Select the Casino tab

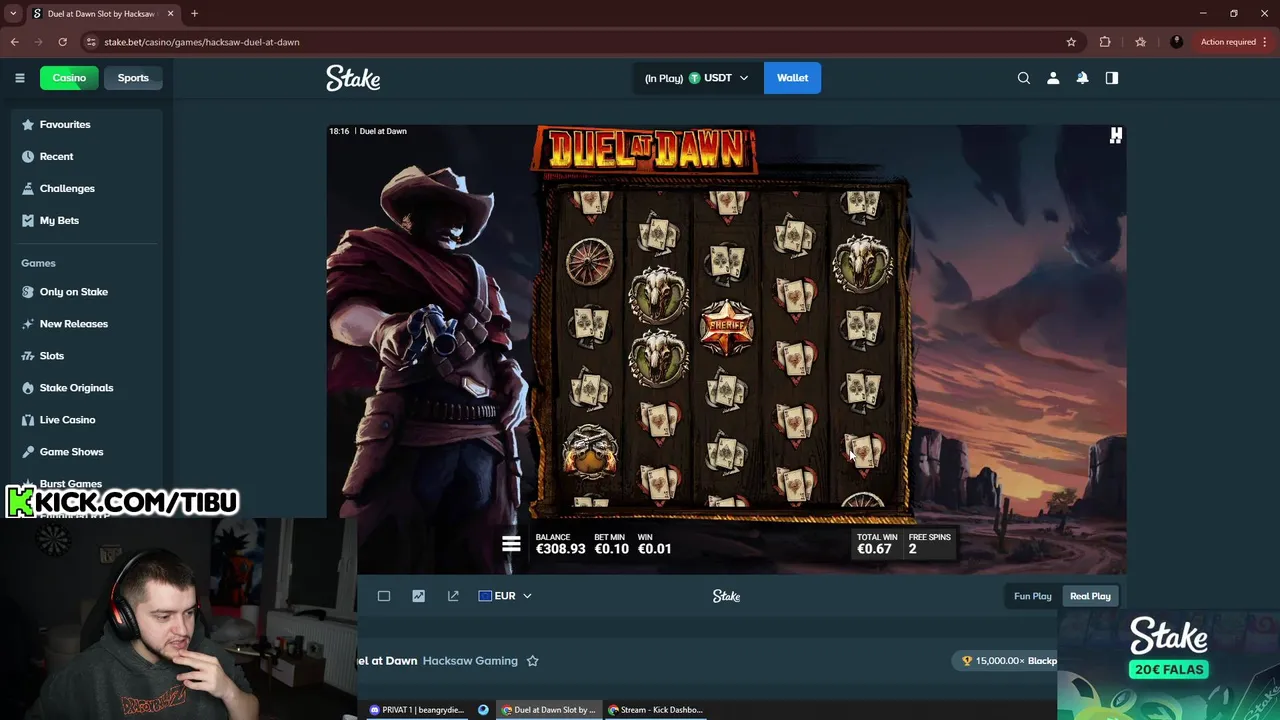[x=69, y=78]
